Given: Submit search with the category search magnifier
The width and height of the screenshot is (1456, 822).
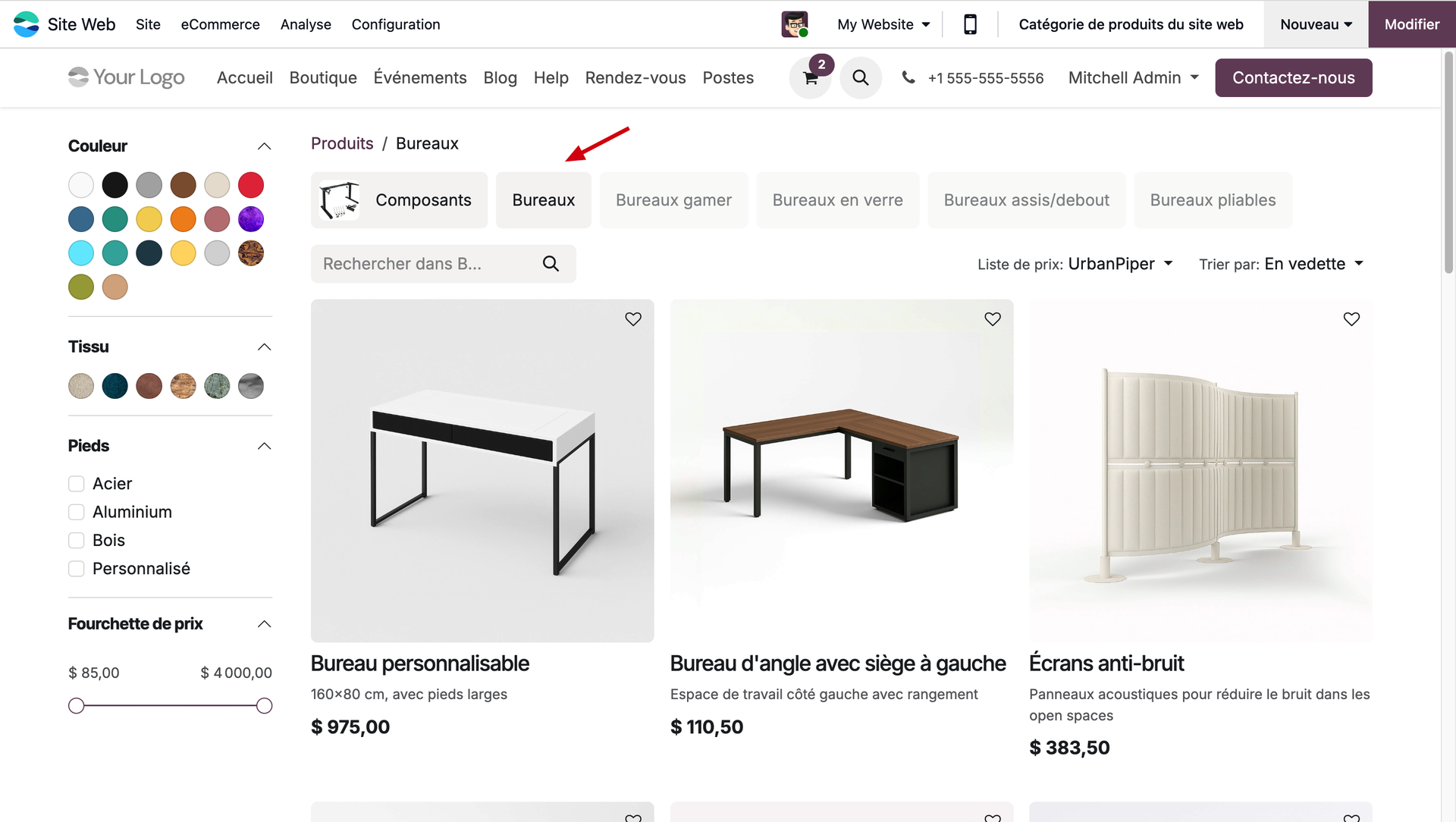Looking at the screenshot, I should [551, 264].
